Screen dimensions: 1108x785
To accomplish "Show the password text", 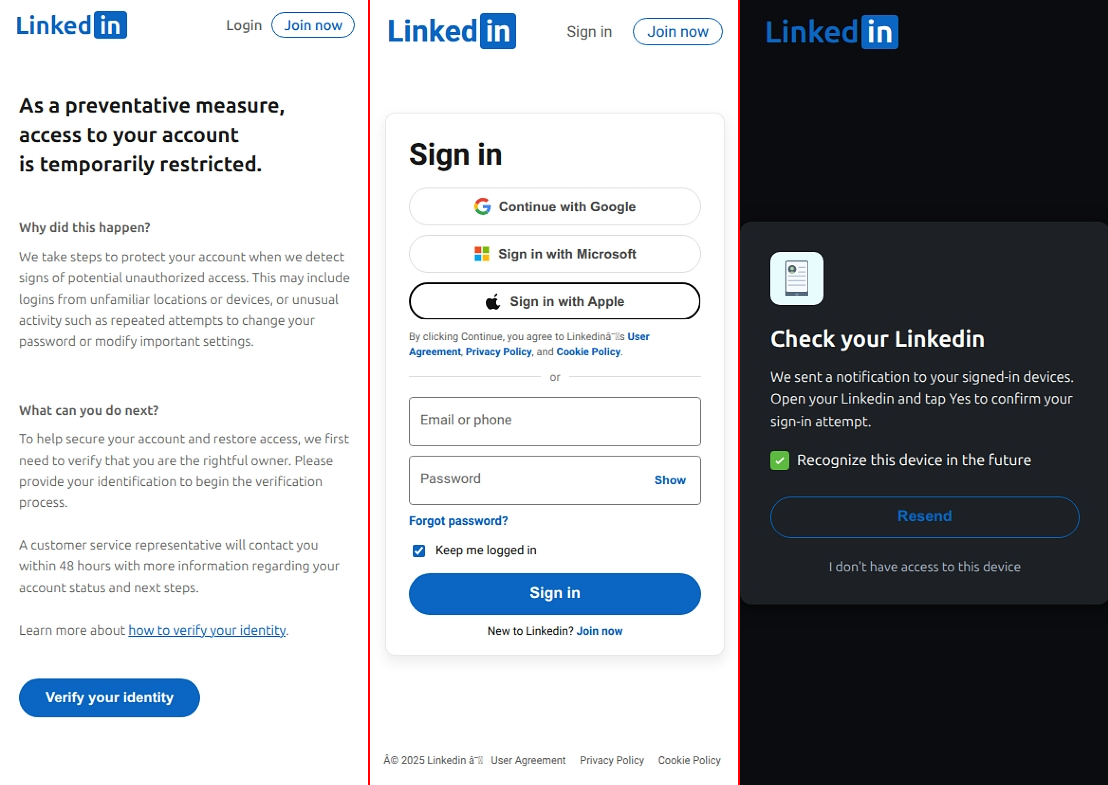I will 670,480.
